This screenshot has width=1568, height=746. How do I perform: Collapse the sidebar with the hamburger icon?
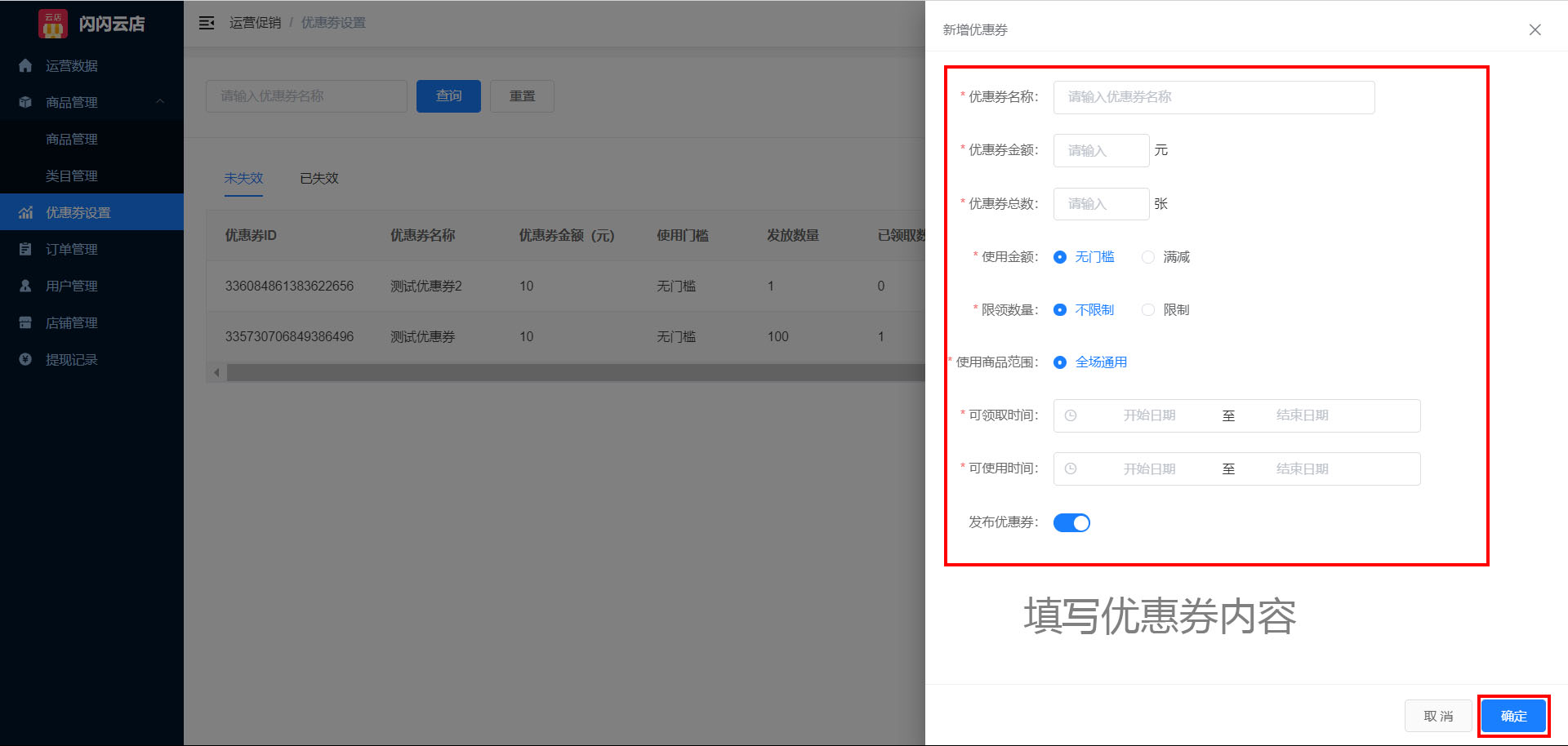pos(207,22)
